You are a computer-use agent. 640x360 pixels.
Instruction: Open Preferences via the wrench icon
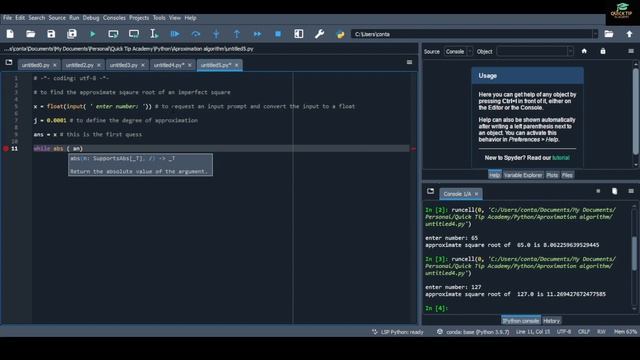(319, 34)
